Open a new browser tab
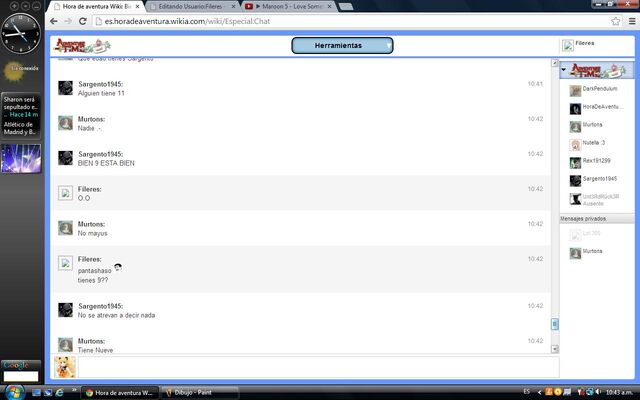The image size is (640, 400). click(345, 7)
